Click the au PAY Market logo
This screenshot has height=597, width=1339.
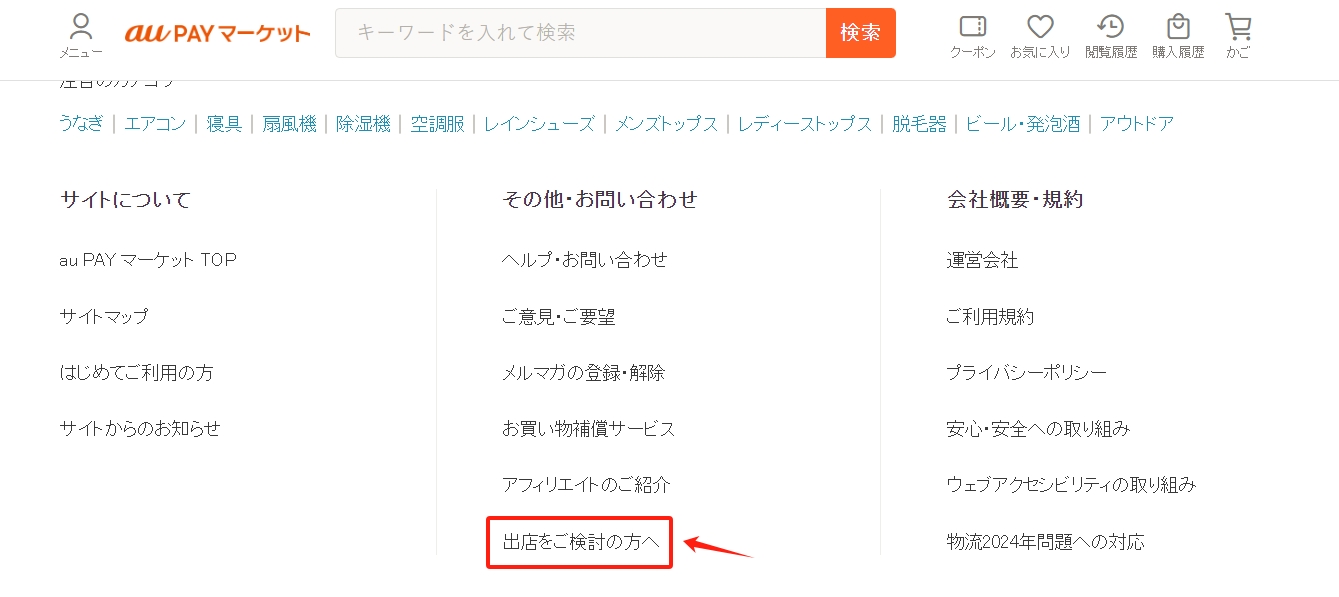coord(217,33)
